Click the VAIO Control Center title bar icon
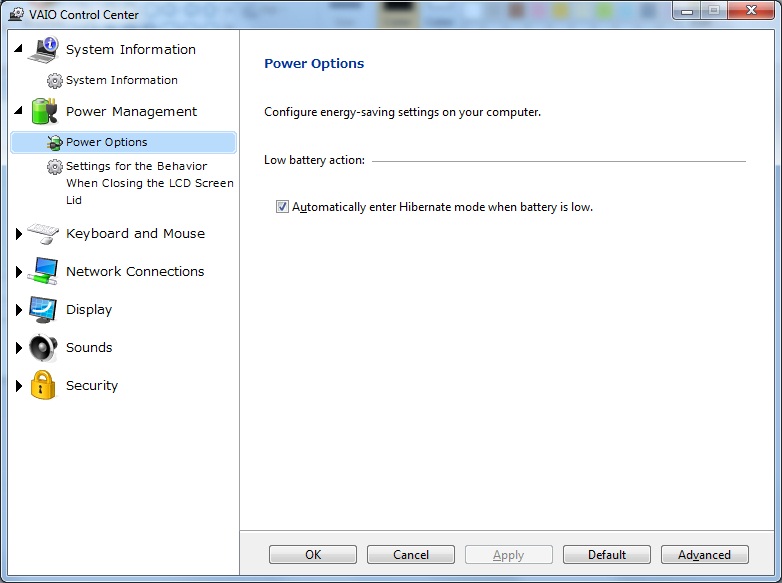 tap(16, 14)
